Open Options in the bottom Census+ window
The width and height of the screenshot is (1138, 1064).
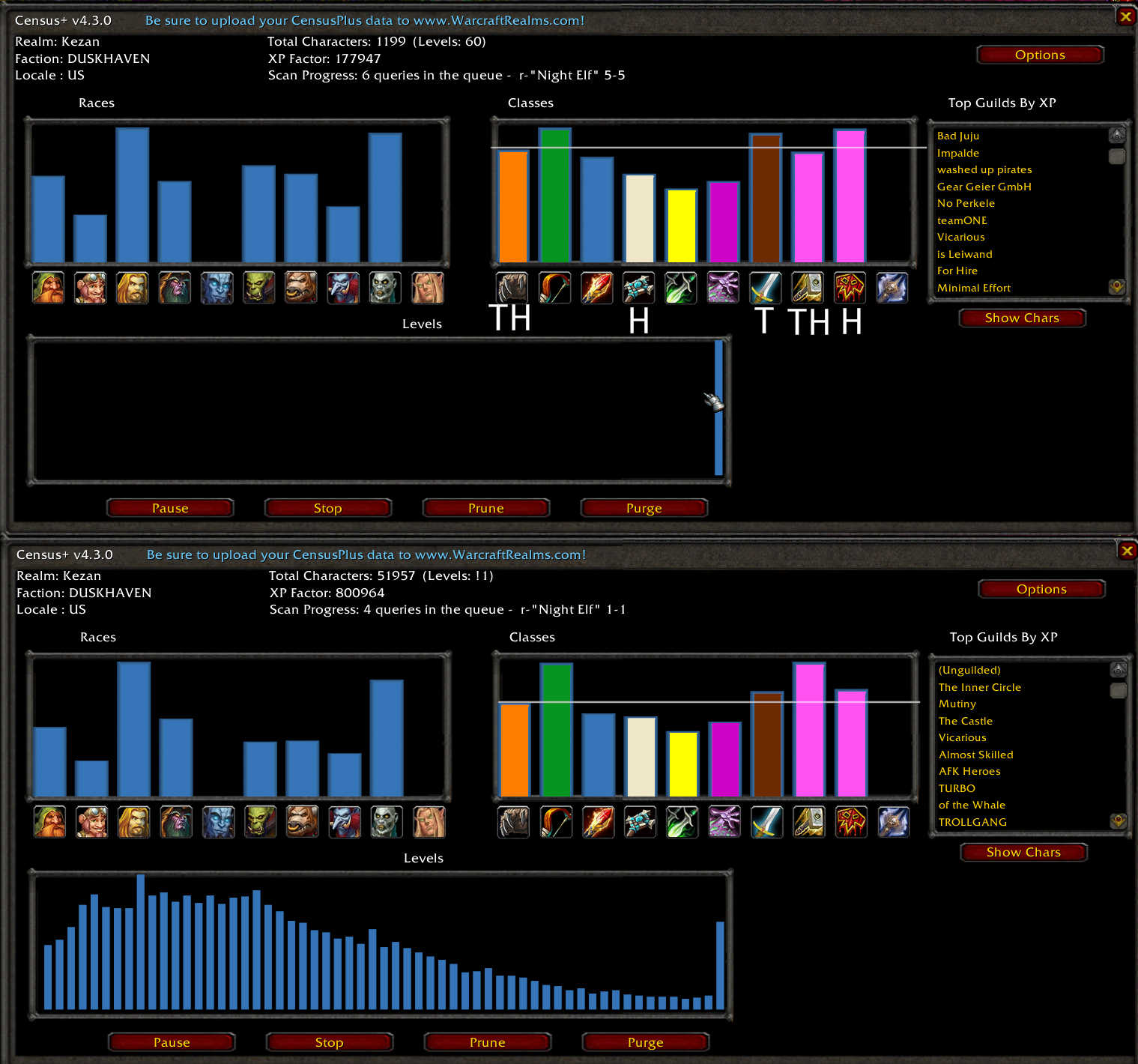[x=1041, y=589]
